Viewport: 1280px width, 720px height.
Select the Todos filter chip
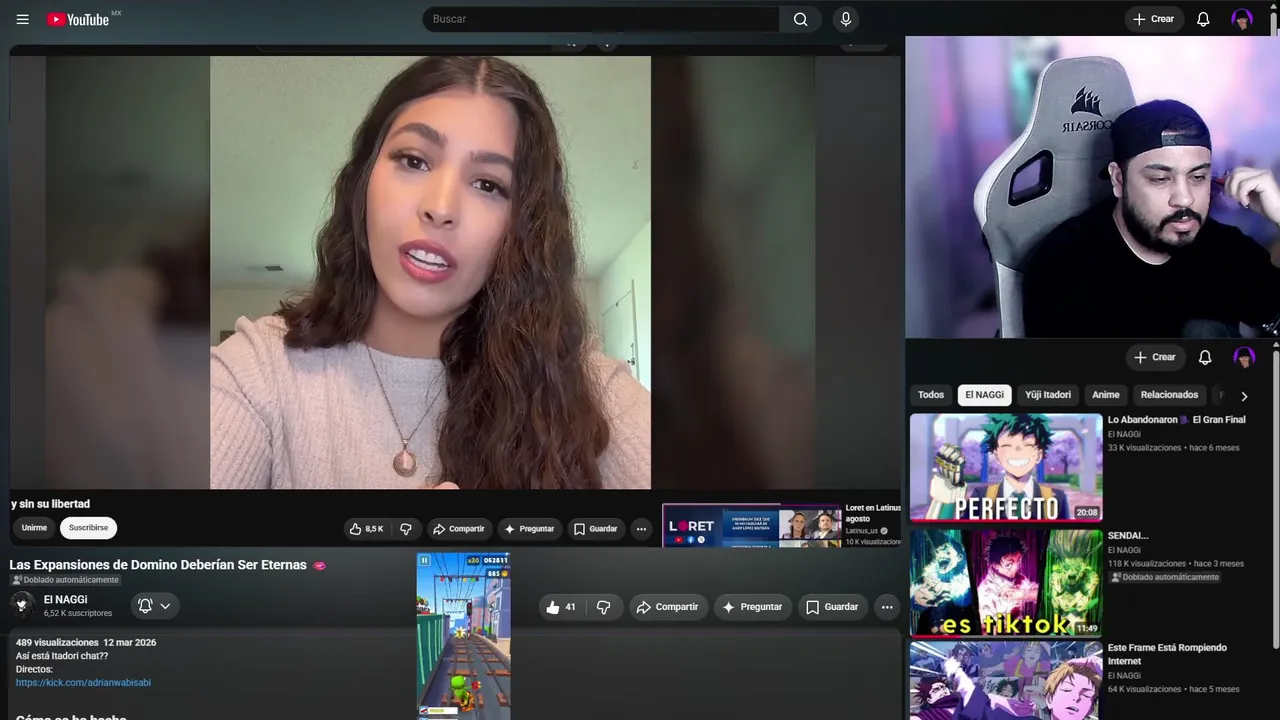point(931,395)
